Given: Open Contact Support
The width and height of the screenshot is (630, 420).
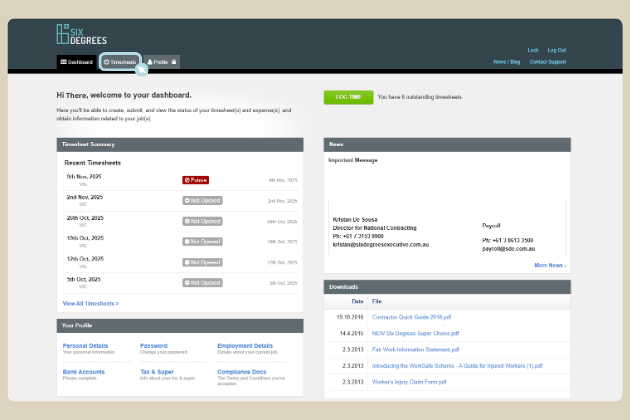Looking at the screenshot, I should point(548,62).
